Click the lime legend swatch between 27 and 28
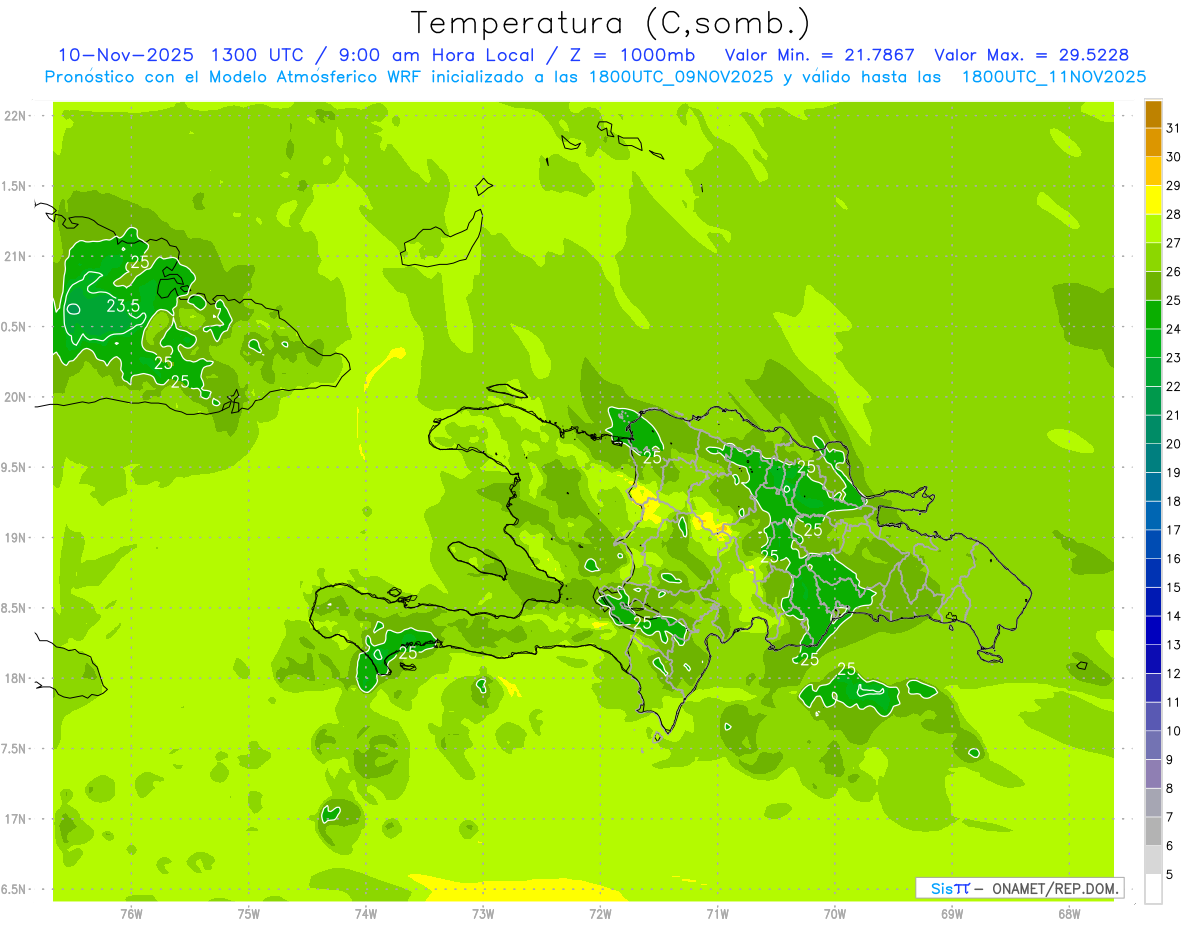Viewport: 1200px width, 927px height. pos(1153,228)
